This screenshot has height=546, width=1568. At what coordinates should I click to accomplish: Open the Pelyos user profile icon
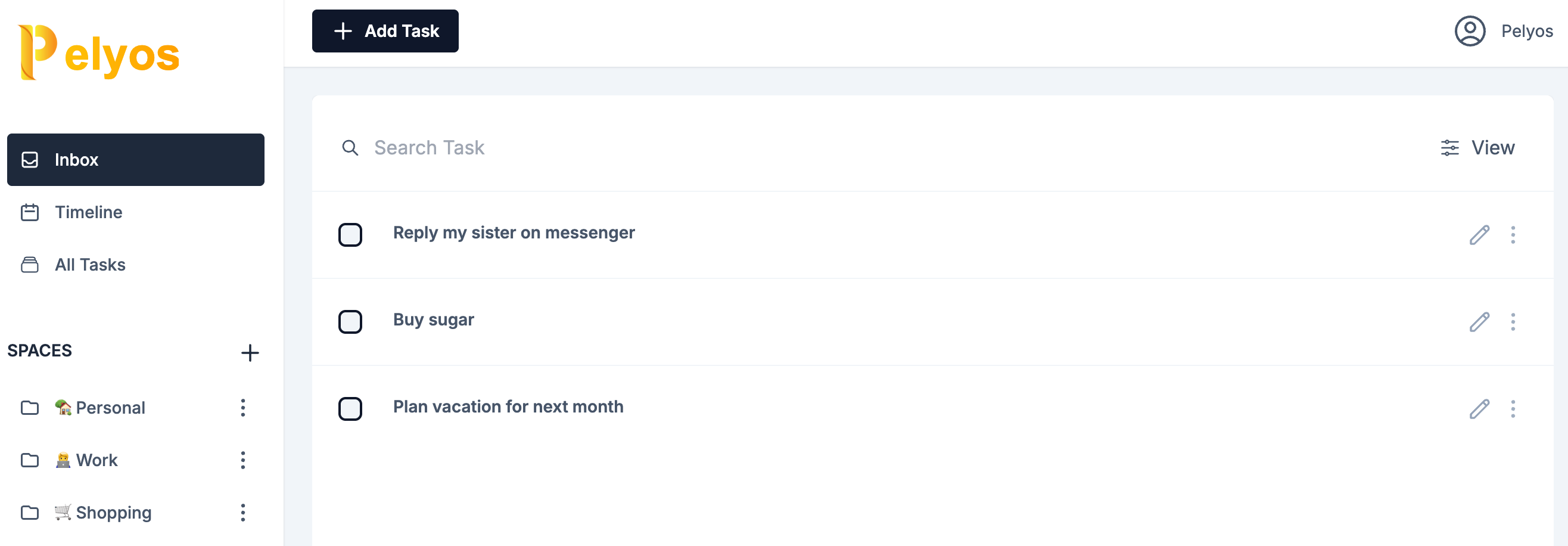[1469, 31]
